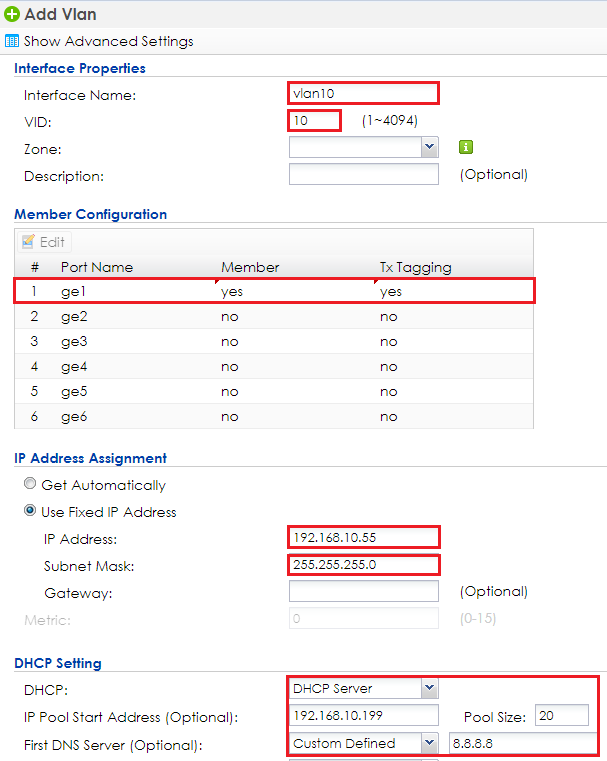Select the ge3 port row
The width and height of the screenshot is (607, 761).
point(274,342)
